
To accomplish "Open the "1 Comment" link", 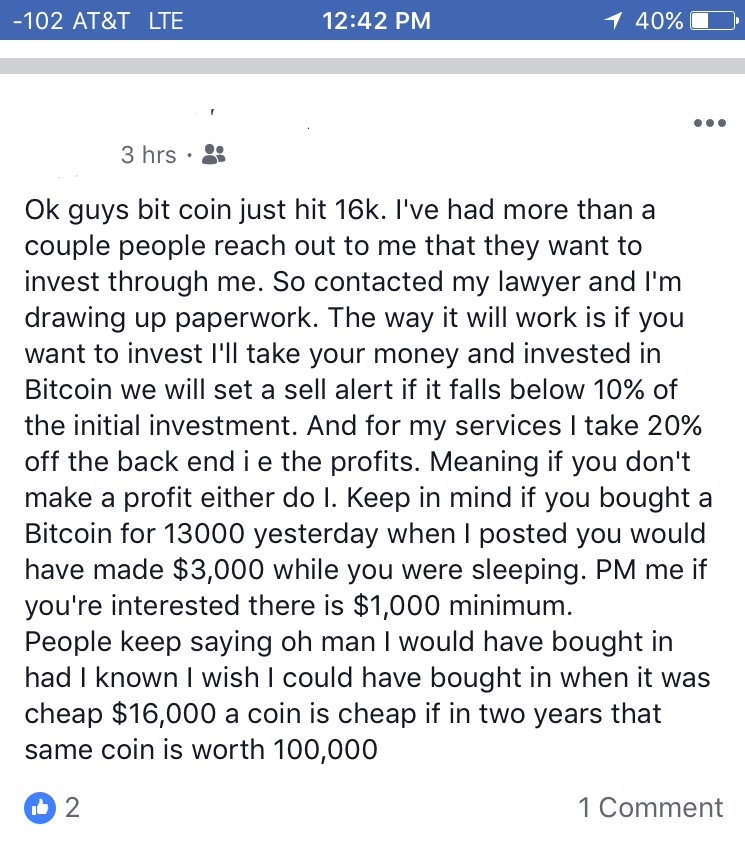I will pyautogui.click(x=650, y=807).
